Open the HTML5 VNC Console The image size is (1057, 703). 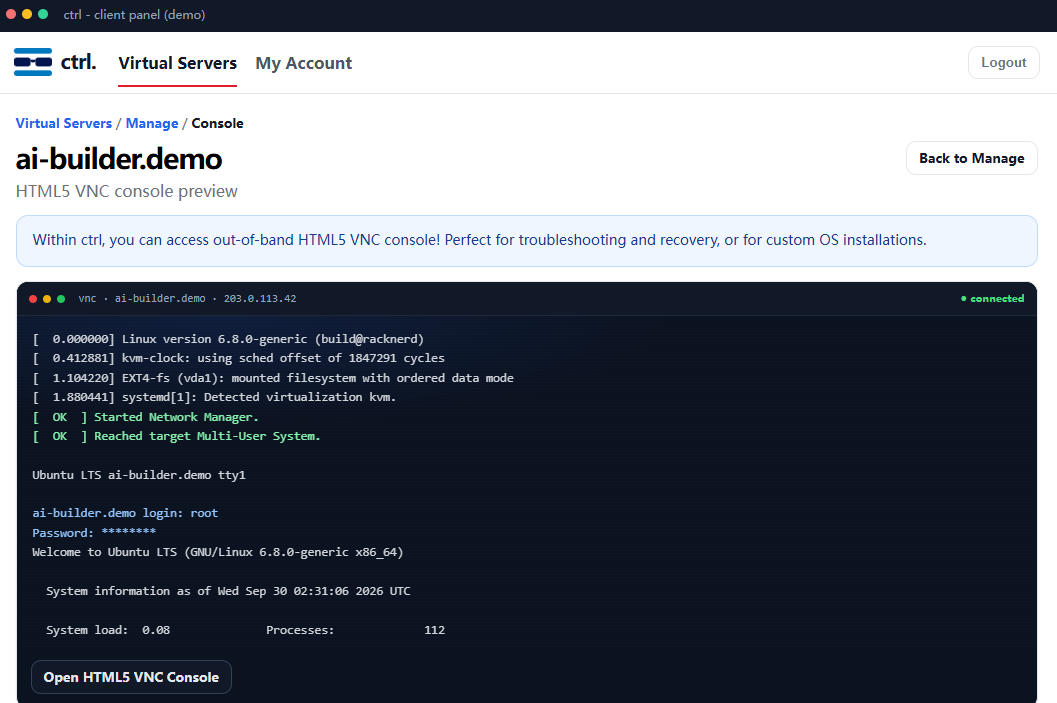click(131, 677)
